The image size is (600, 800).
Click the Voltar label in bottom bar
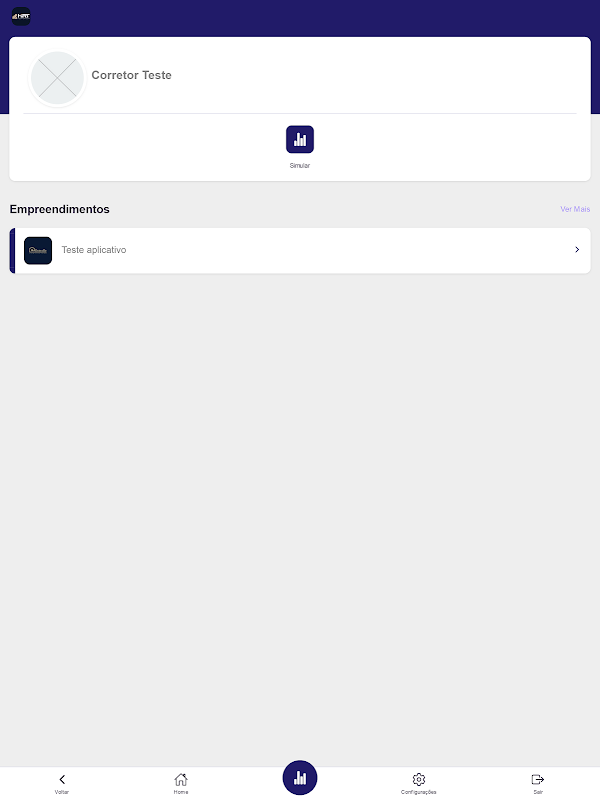pyautogui.click(x=62, y=792)
